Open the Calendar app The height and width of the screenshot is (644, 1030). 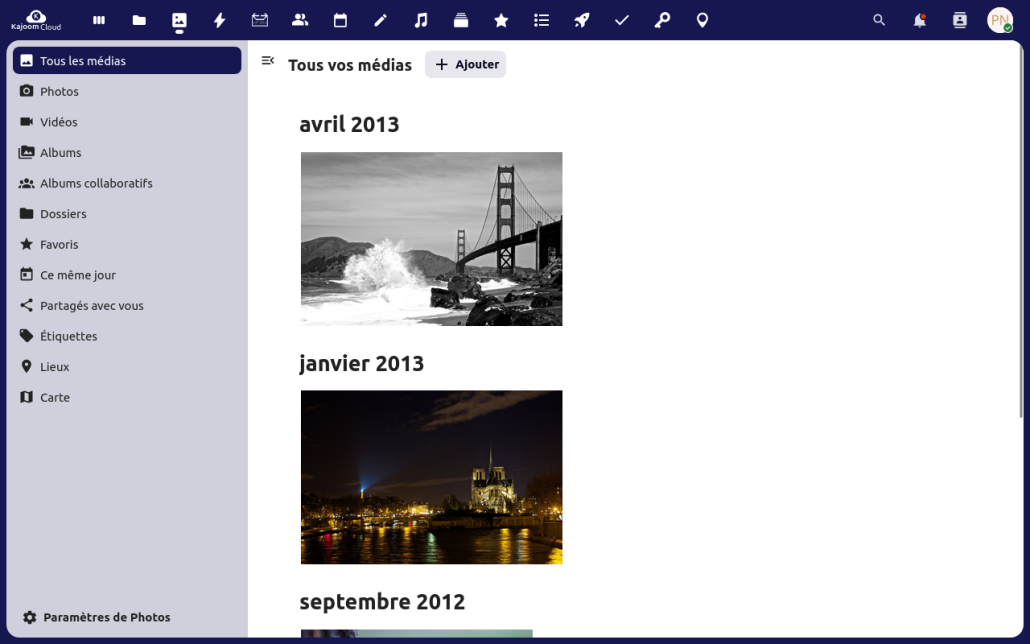(x=339, y=20)
